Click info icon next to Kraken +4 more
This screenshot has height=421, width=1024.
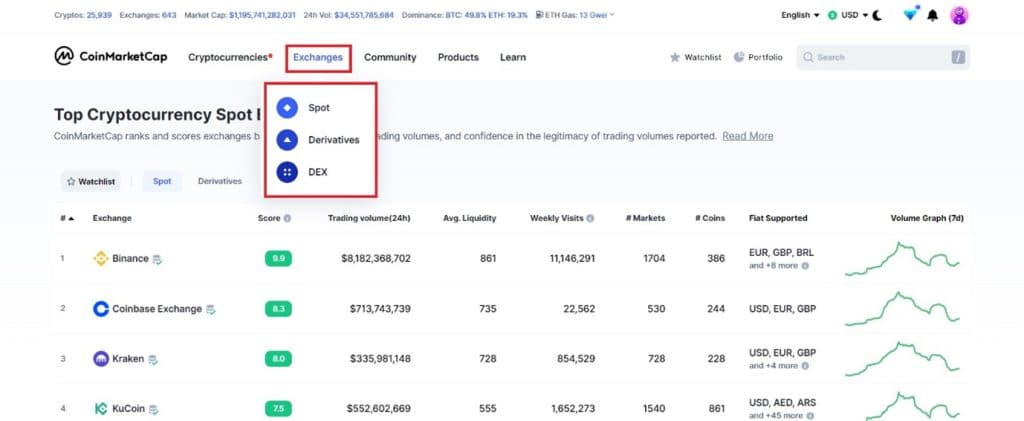pyautogui.click(x=805, y=366)
